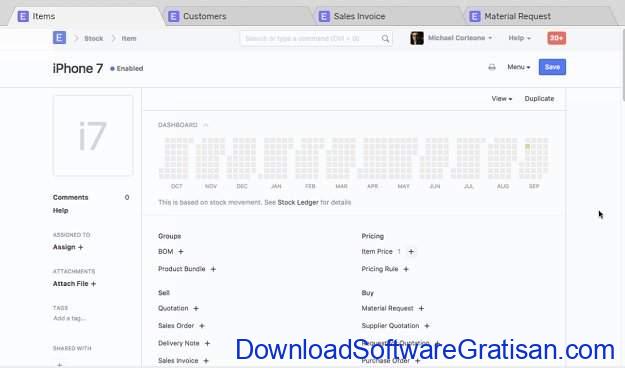Add Material Request with plus icon

click(421, 308)
